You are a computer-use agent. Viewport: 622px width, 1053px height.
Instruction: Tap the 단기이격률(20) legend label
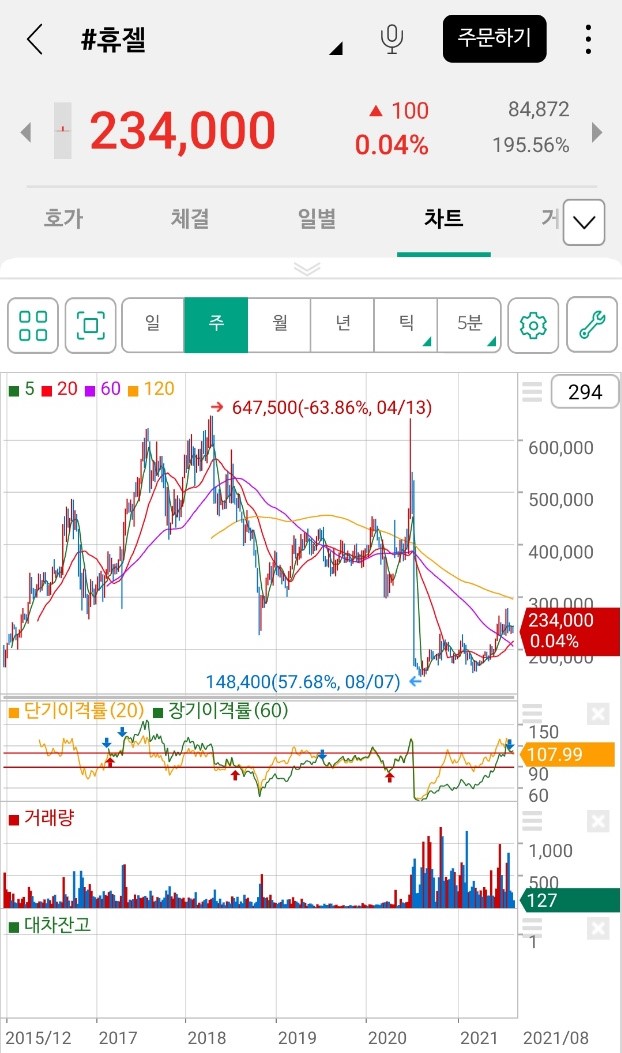pos(85,711)
